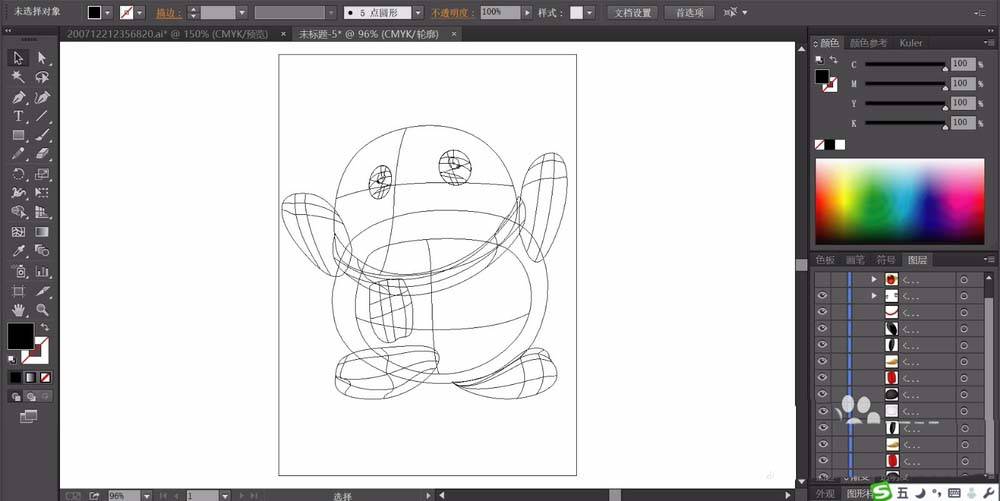
Task: Hide the layer with black oval thumbnail
Action: [822, 395]
